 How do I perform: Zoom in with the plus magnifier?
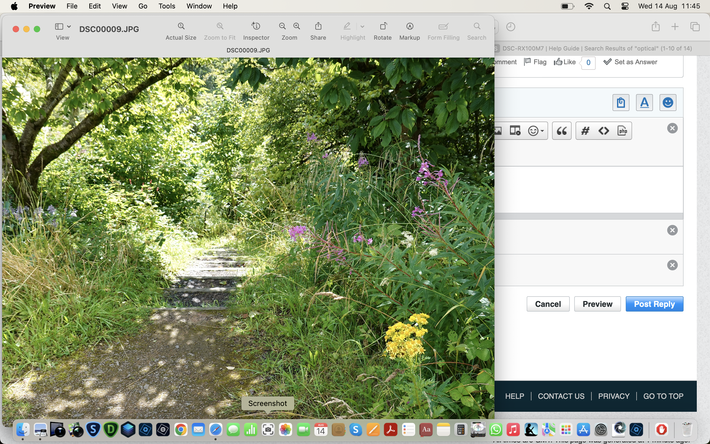[297, 26]
